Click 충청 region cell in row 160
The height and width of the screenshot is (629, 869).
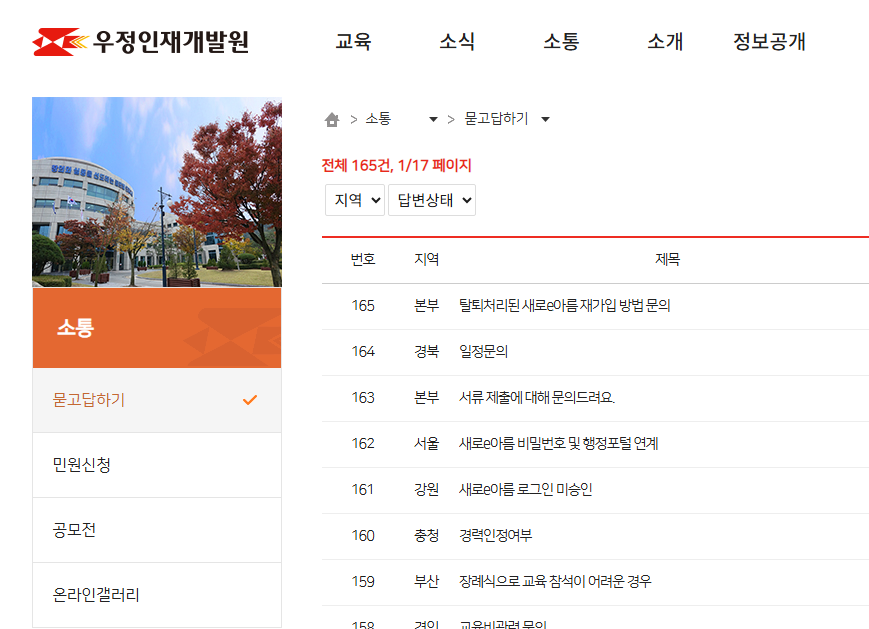pyautogui.click(x=427, y=535)
